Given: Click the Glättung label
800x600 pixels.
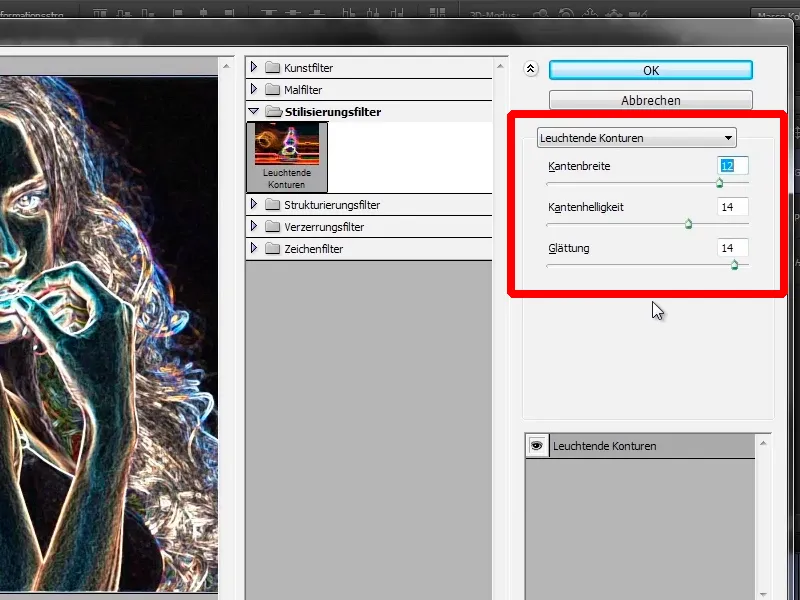Looking at the screenshot, I should pos(568,248).
